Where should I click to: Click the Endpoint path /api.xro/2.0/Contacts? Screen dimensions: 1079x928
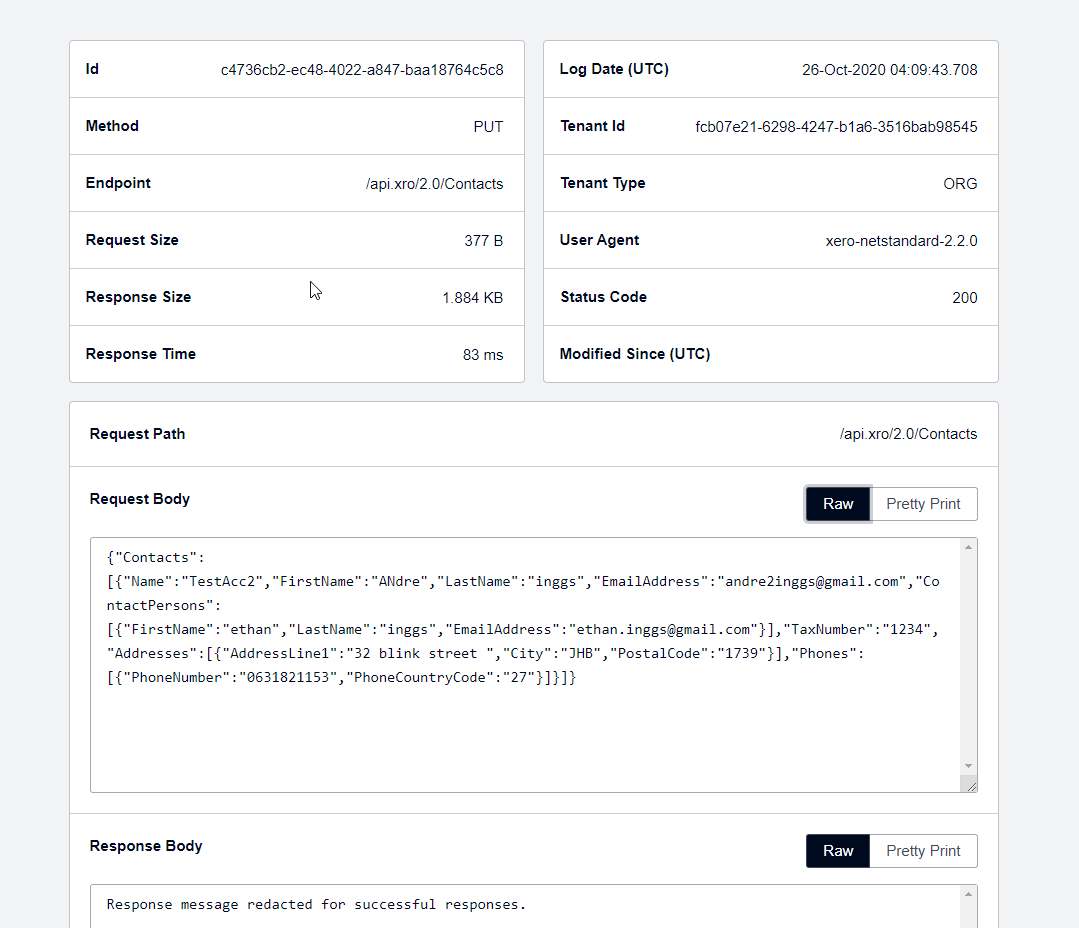coord(435,183)
